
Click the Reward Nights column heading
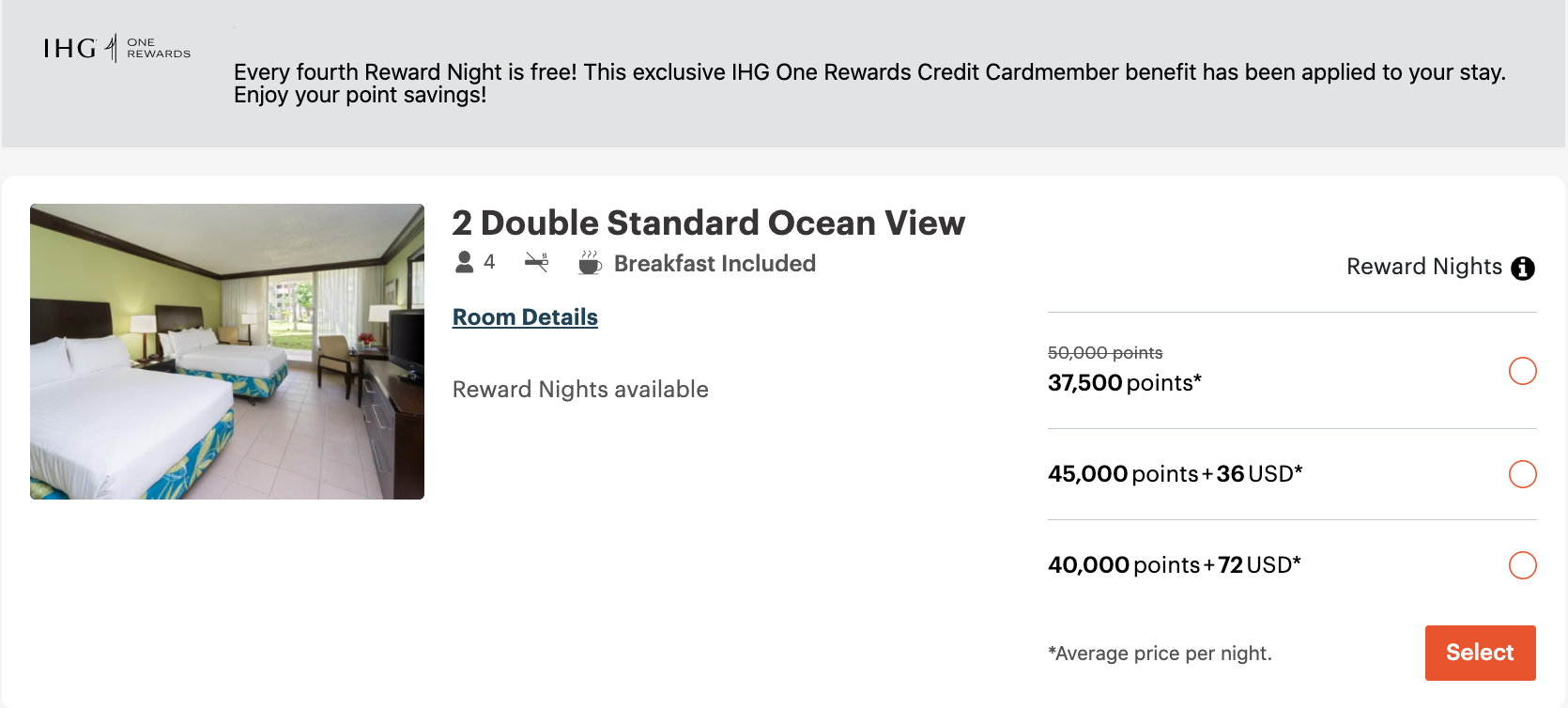[x=1423, y=267]
